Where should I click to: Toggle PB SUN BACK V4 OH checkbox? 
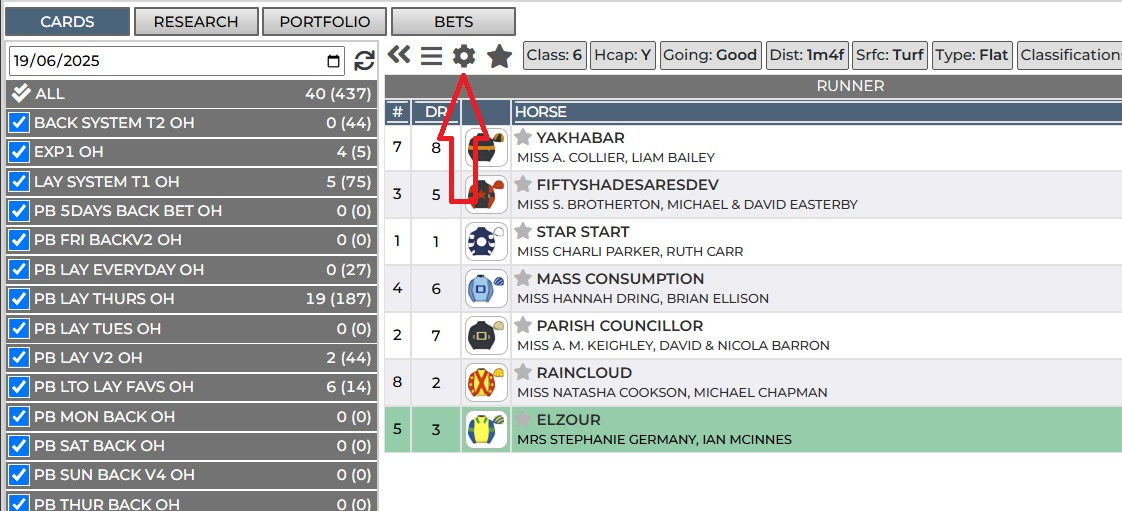[x=19, y=475]
